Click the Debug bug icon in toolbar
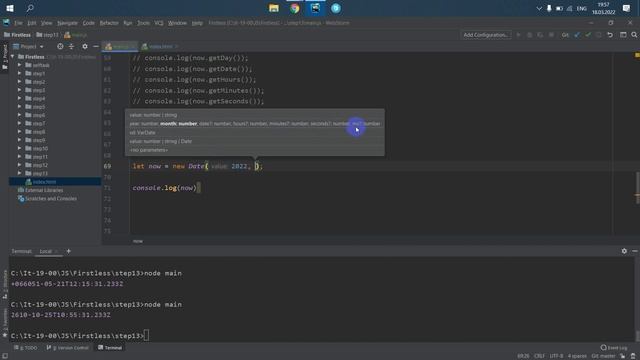640x360 pixels. 529,35
